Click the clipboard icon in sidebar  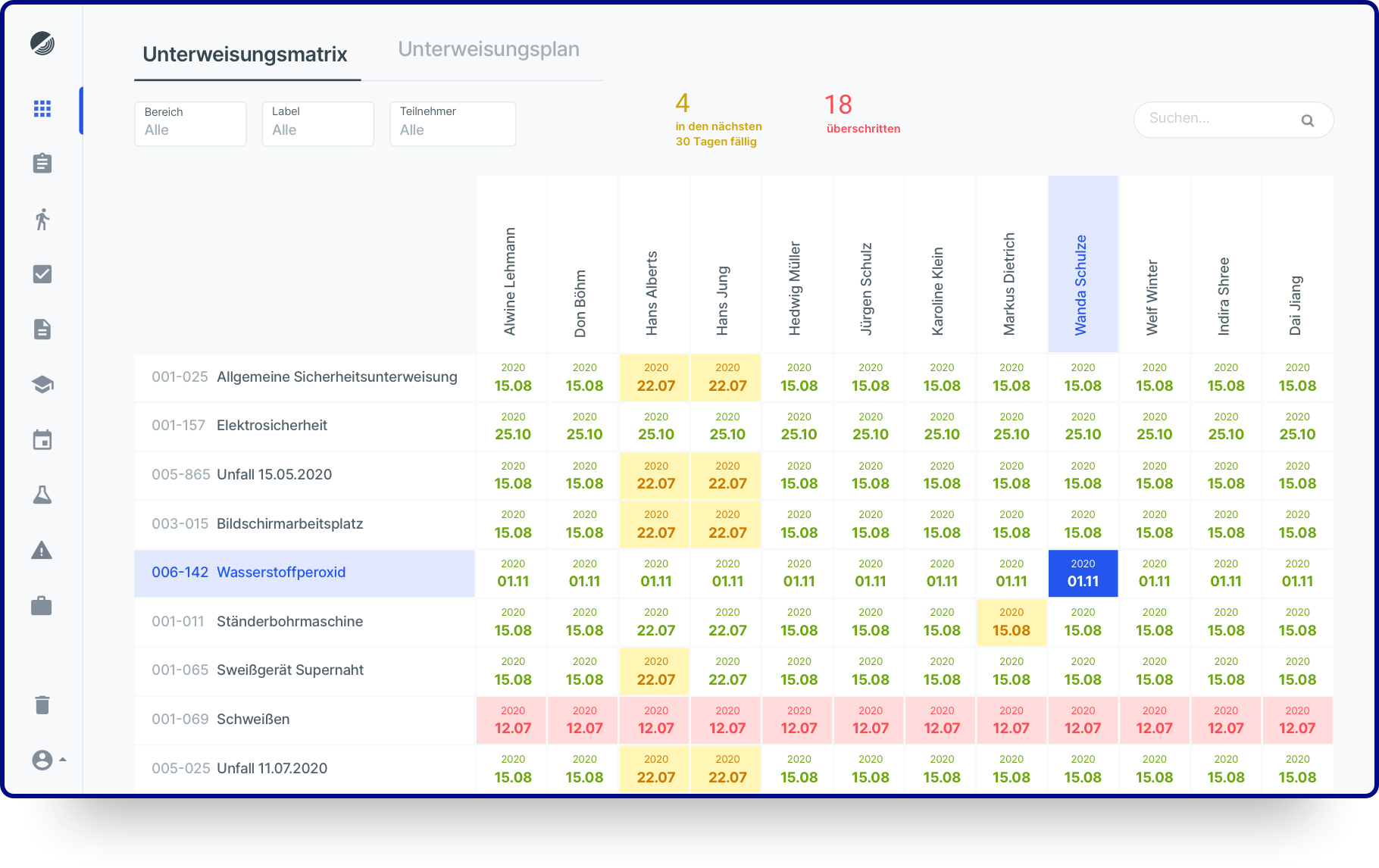(42, 164)
